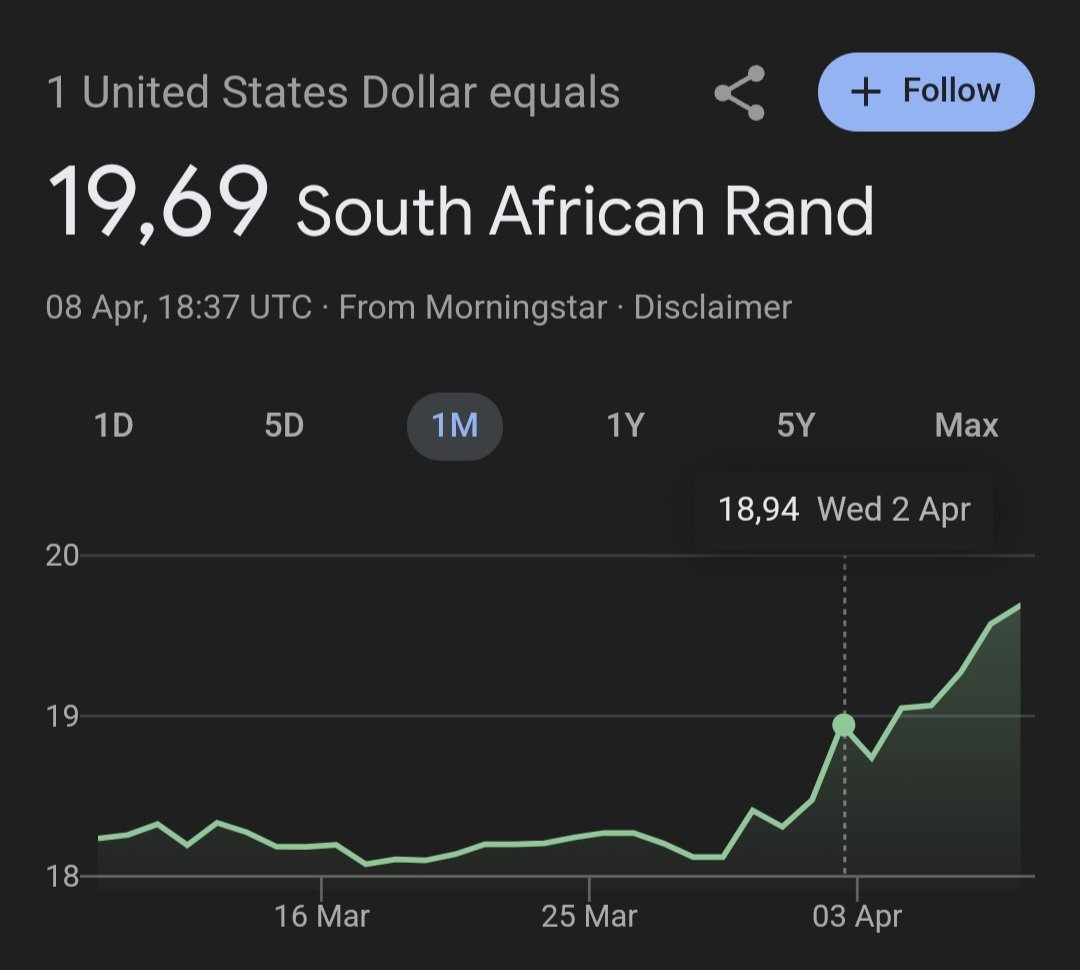
Task: Click the 19,69 exchange rate value
Action: [x=158, y=203]
